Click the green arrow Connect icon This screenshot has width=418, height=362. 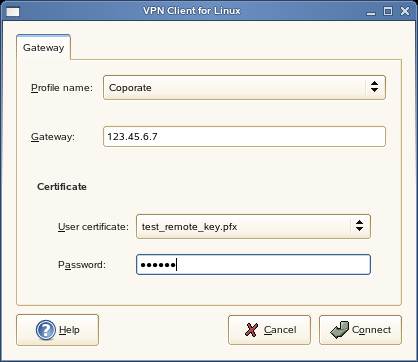tap(339, 330)
